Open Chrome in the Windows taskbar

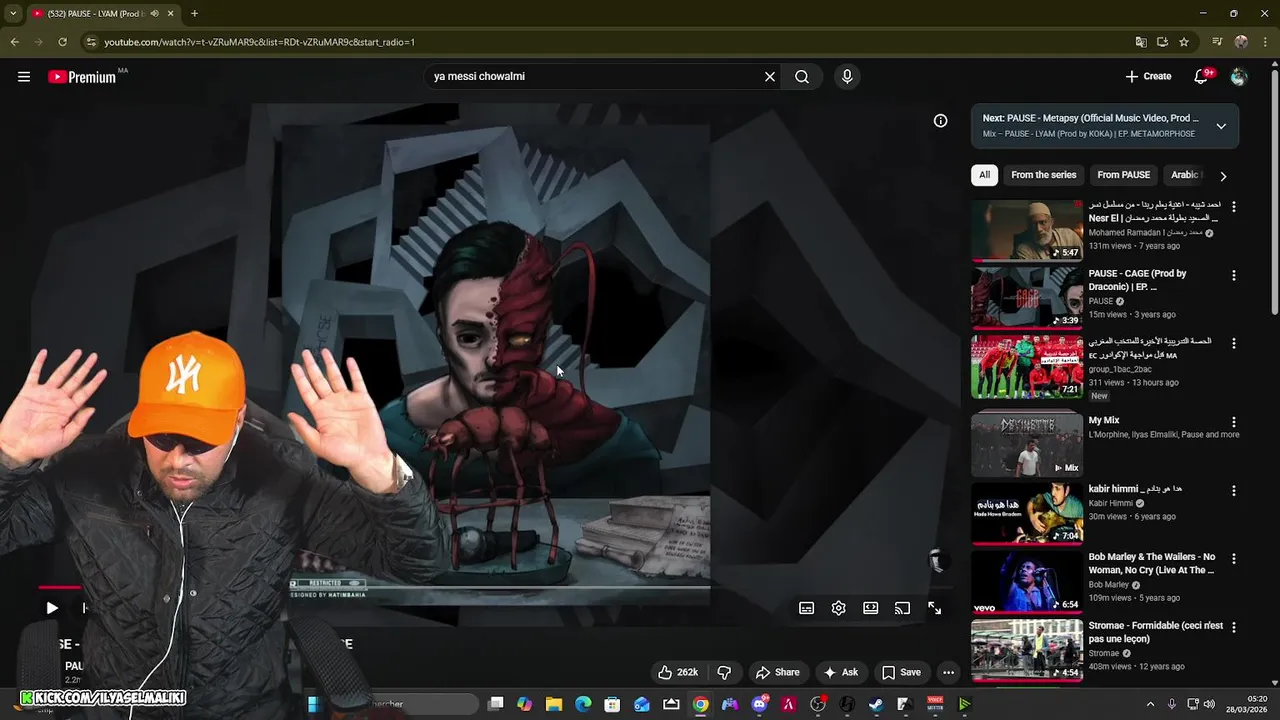pos(700,704)
